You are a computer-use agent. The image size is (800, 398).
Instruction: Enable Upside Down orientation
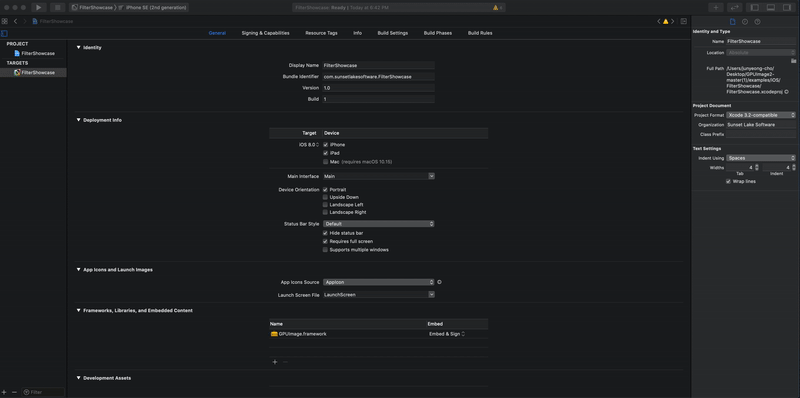[326, 197]
